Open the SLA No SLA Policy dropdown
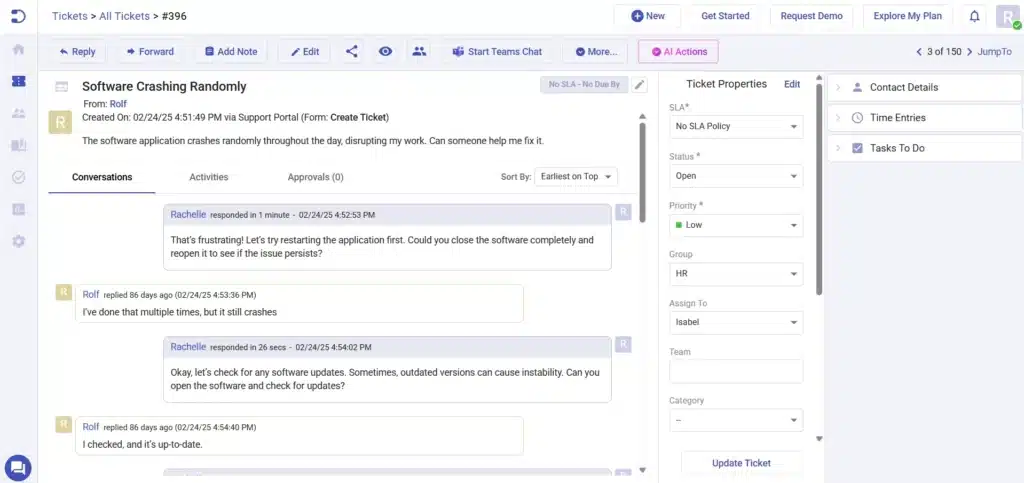The height and width of the screenshot is (483, 1024). coord(736,126)
